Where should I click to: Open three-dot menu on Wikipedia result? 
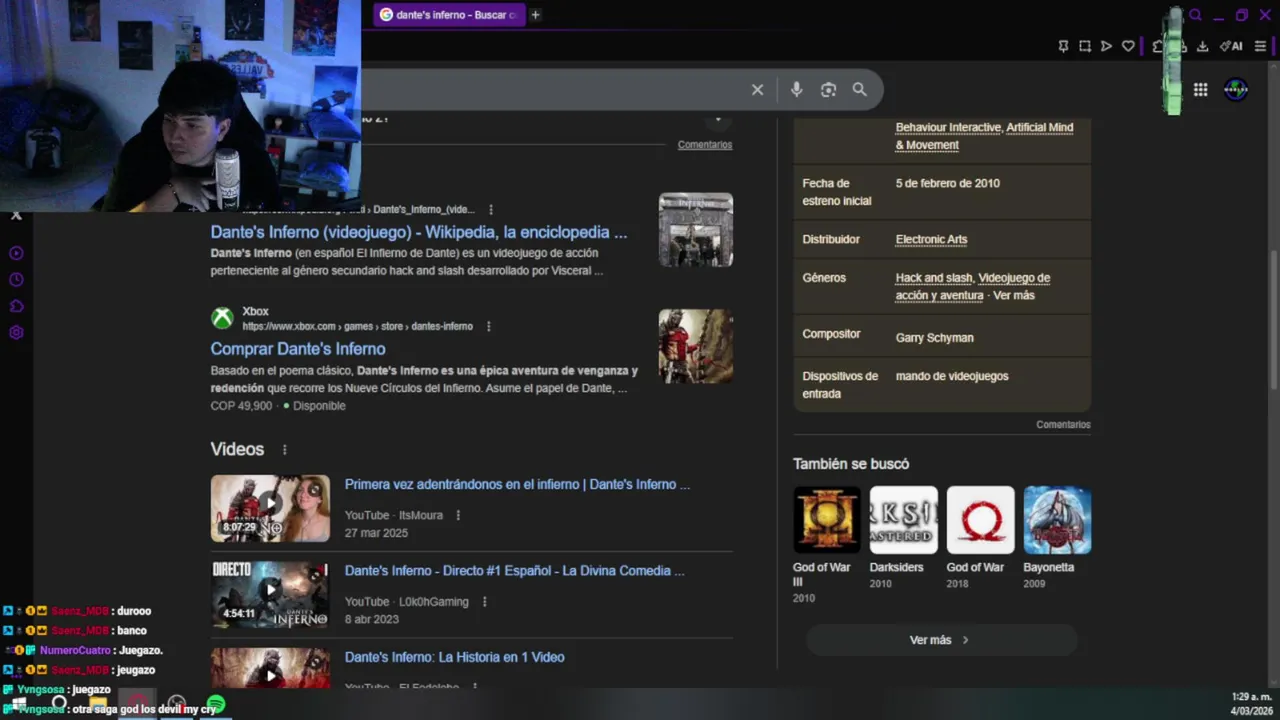[490, 210]
